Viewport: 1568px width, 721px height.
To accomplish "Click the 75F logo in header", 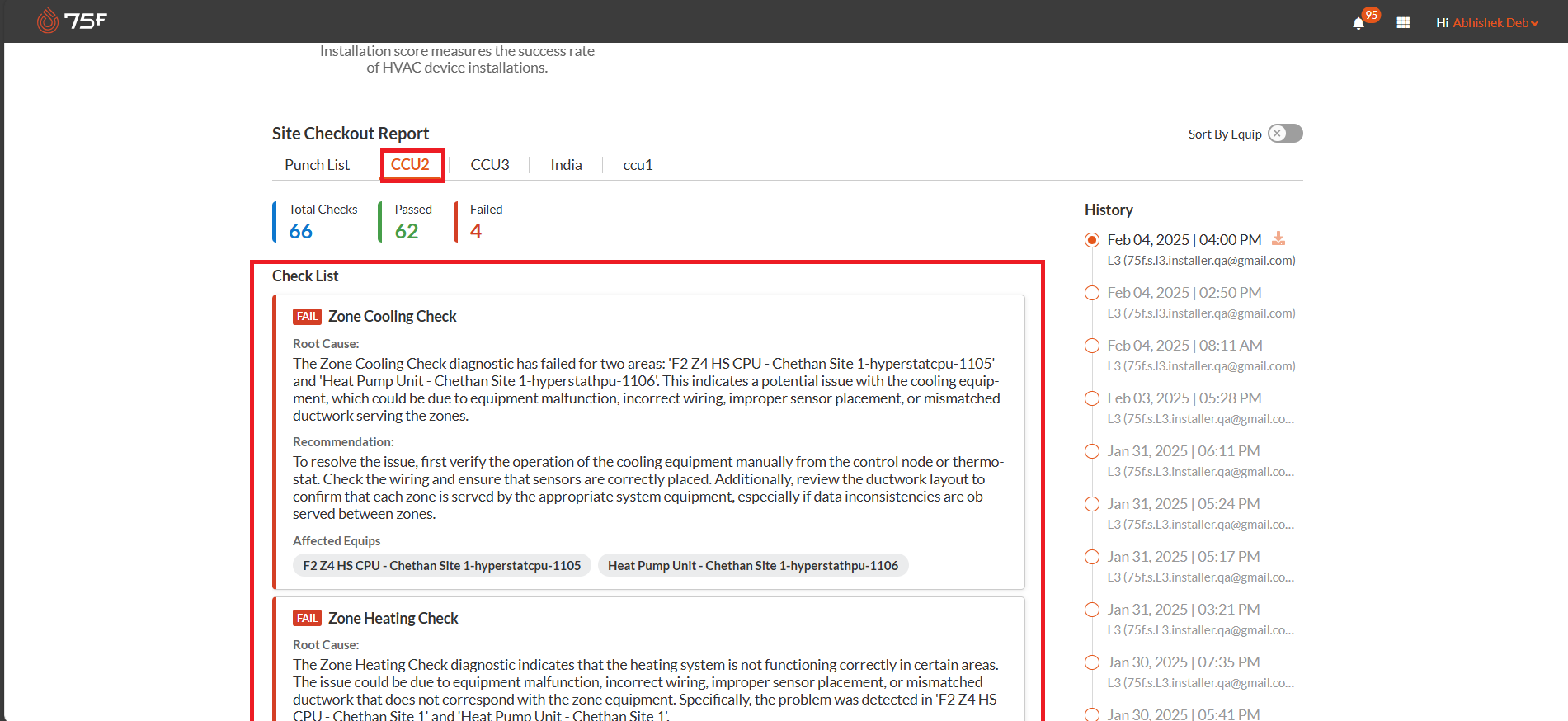I will (72, 21).
